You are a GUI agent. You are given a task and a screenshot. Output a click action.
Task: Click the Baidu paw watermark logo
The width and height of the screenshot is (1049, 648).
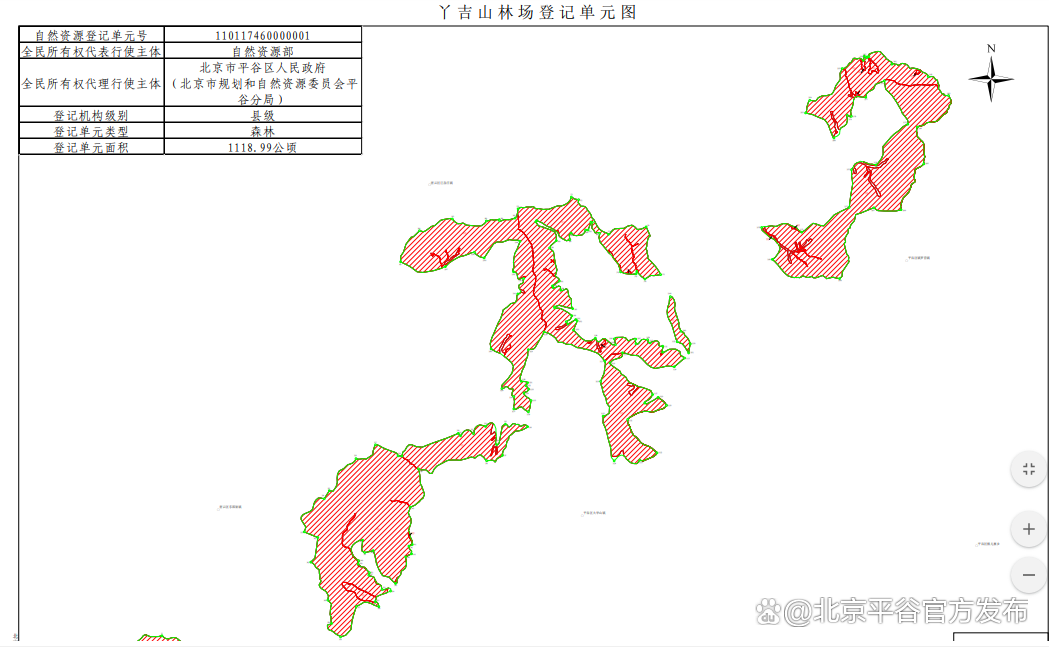(x=768, y=611)
